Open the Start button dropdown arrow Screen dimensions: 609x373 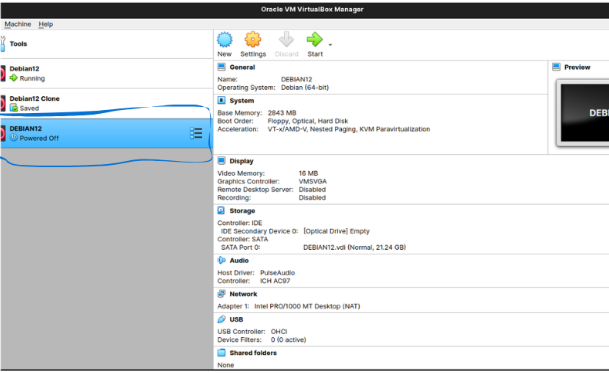[x=330, y=45]
